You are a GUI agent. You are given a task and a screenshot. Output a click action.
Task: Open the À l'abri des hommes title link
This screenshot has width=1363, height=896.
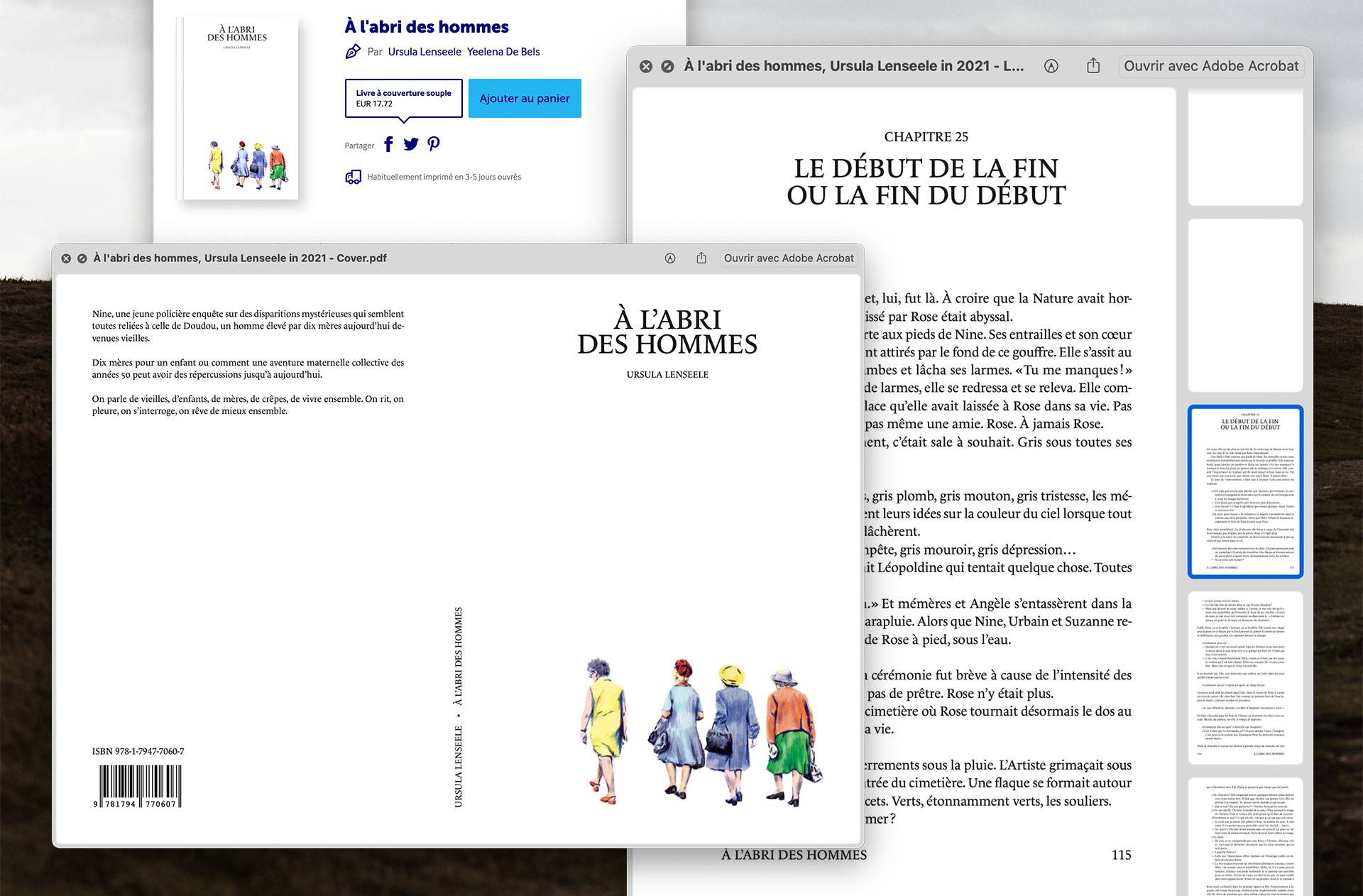(427, 27)
